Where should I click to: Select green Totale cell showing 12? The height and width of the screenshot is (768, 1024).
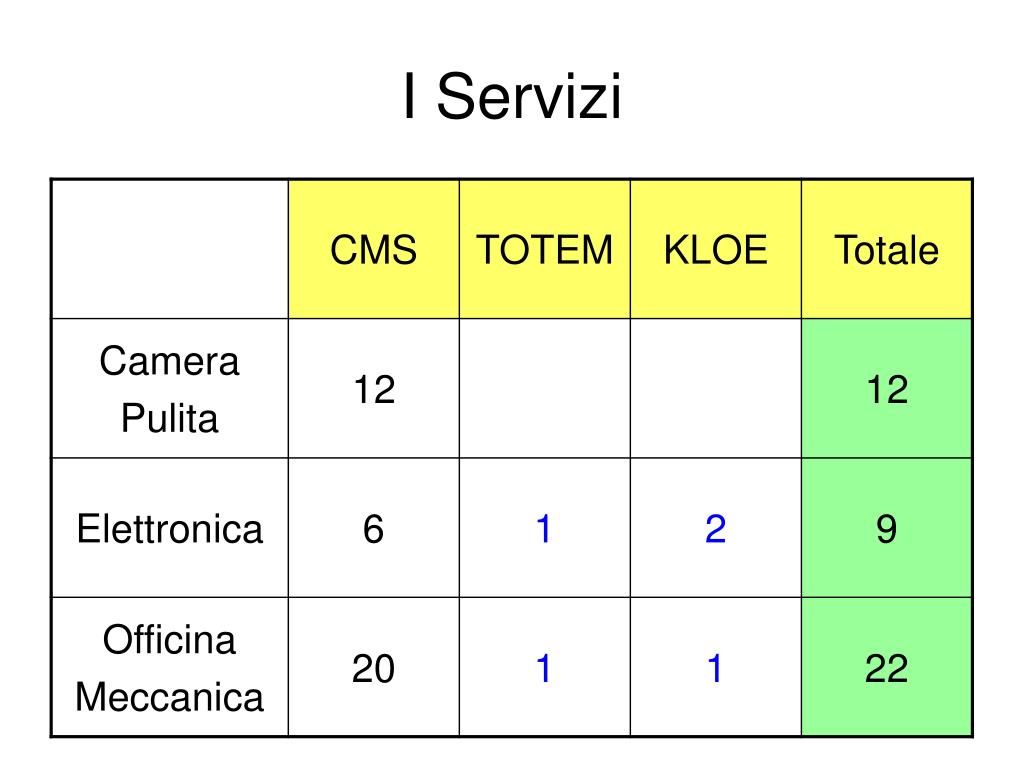(887, 389)
